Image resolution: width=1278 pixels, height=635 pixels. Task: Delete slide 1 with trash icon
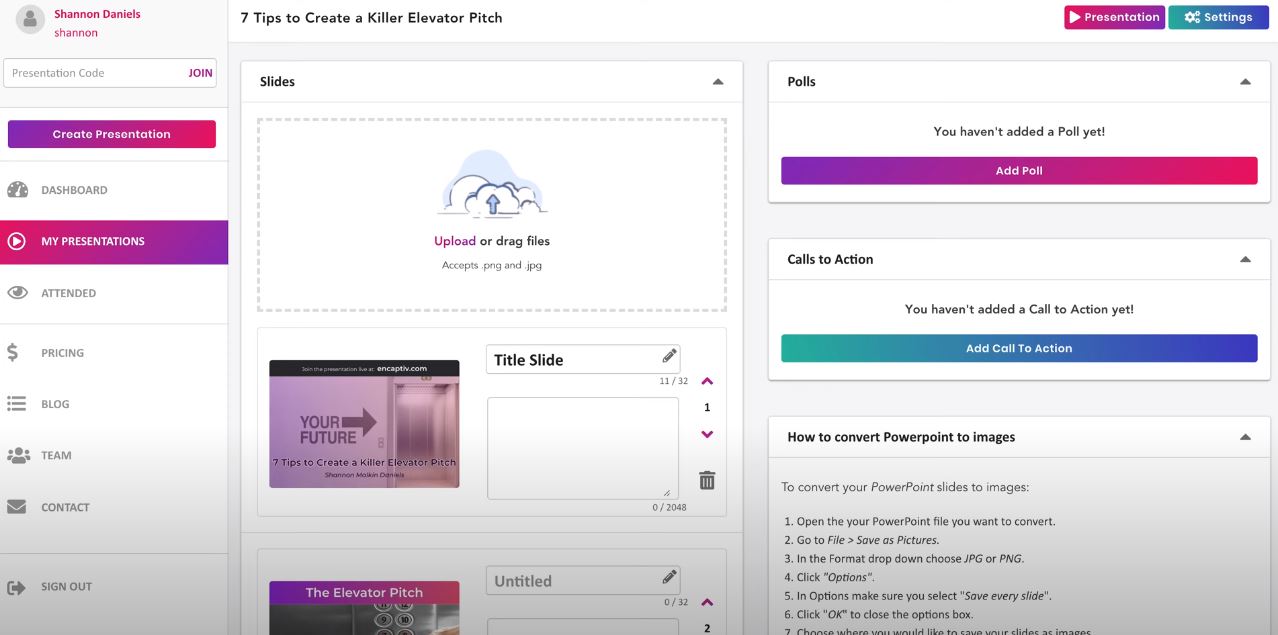point(707,480)
